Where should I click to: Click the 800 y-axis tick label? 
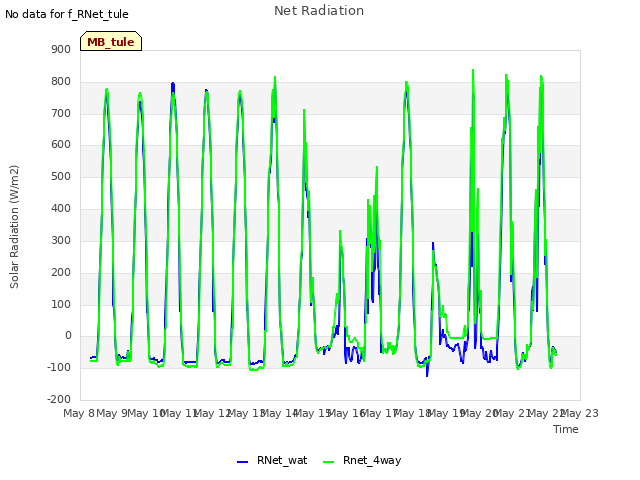point(61,81)
